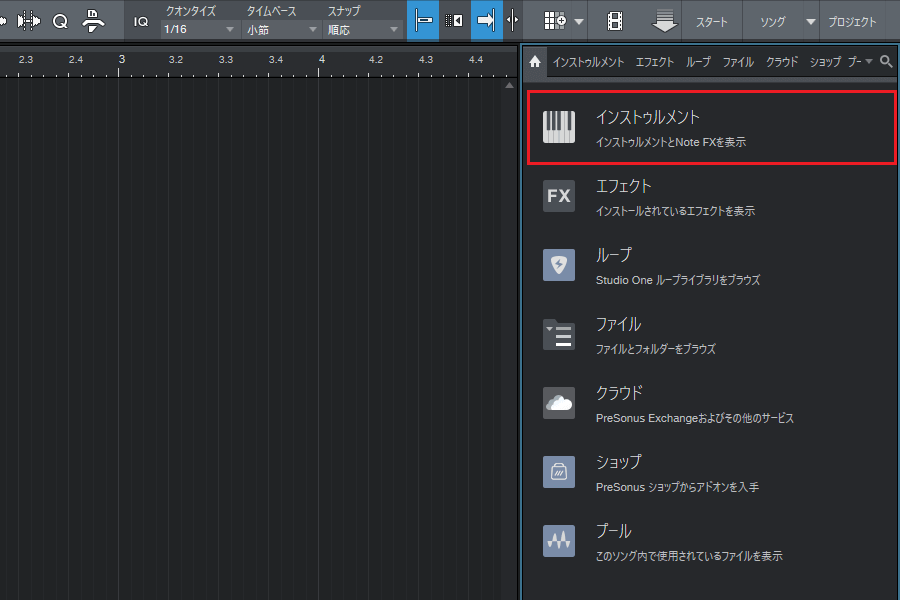Click the waveform pool icon
The height and width of the screenshot is (600, 900).
pos(559,540)
